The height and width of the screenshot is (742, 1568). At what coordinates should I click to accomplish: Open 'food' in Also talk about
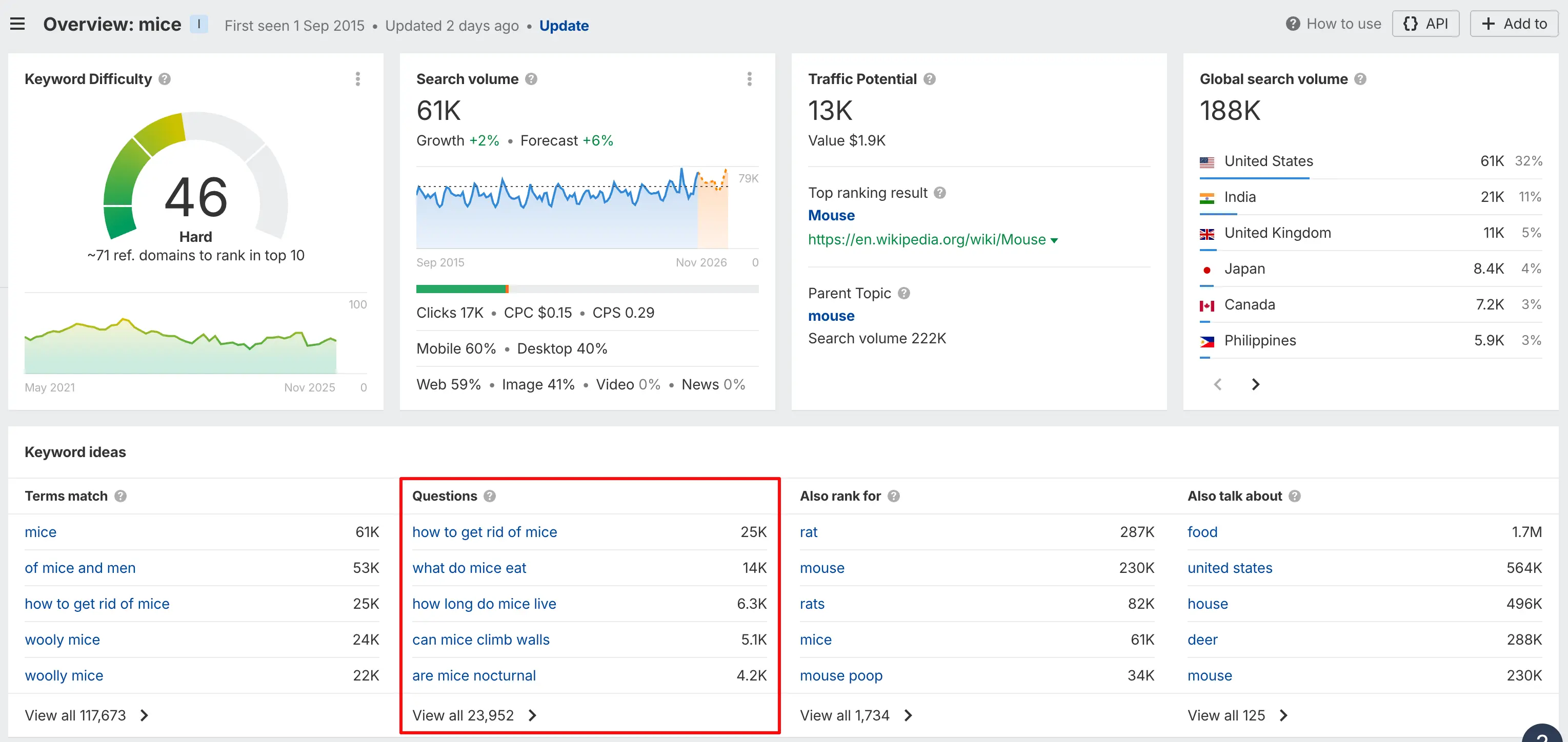pyautogui.click(x=1202, y=532)
